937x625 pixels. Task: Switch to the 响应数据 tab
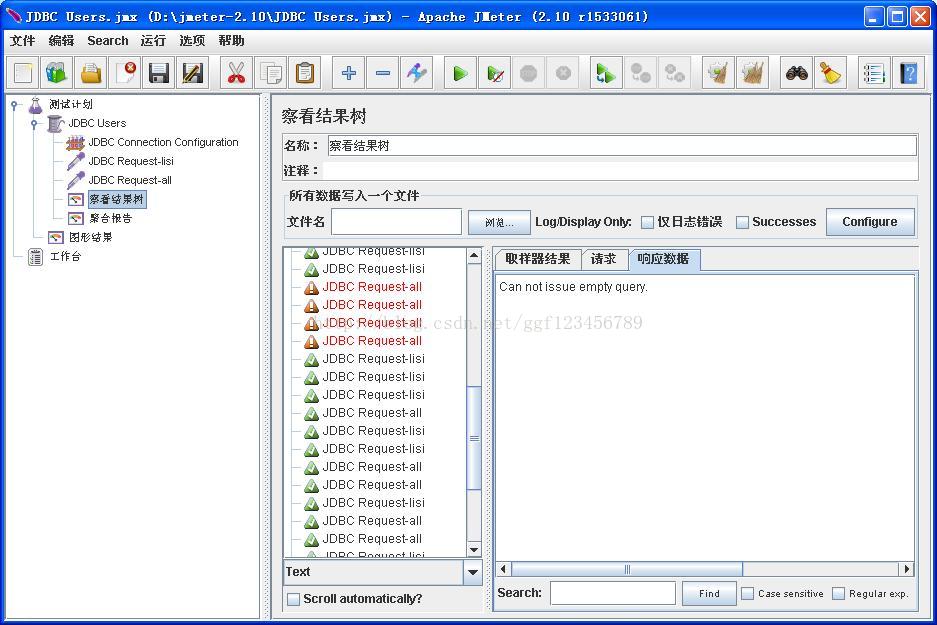[x=663, y=259]
